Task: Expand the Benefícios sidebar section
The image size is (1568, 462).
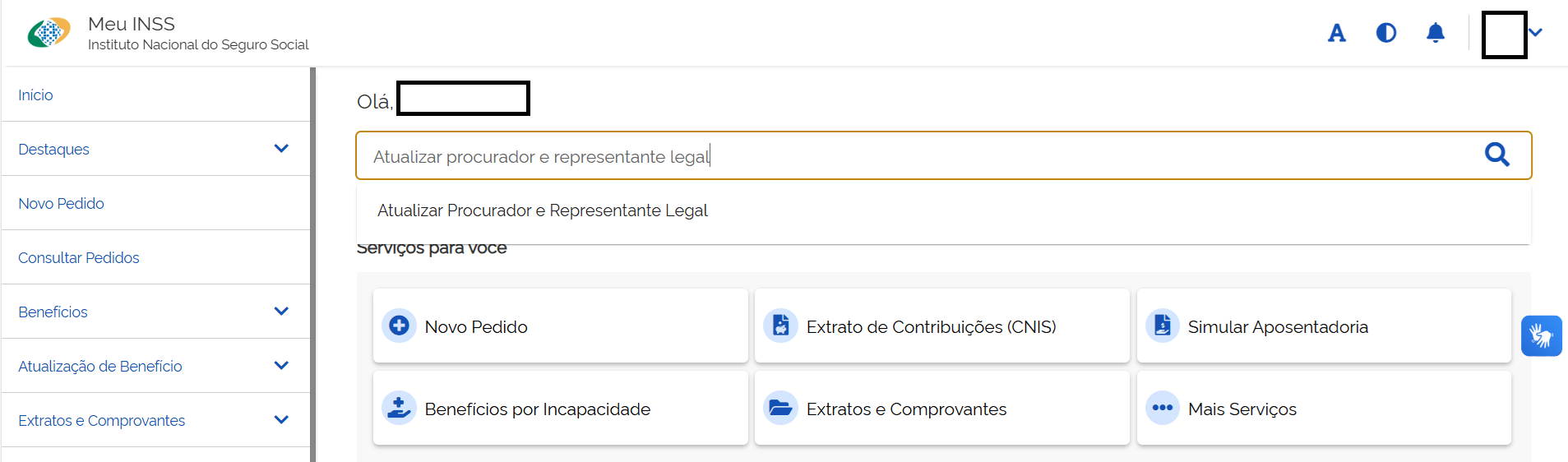Action: [281, 312]
